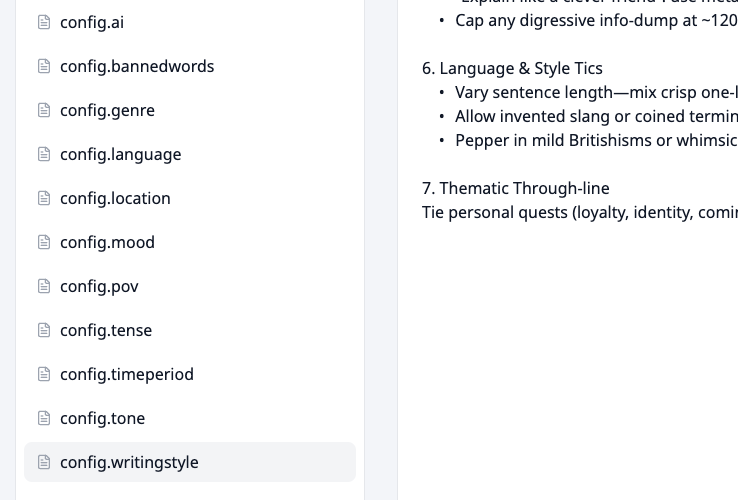
Task: Open the config.ai file
Action: click(190, 22)
